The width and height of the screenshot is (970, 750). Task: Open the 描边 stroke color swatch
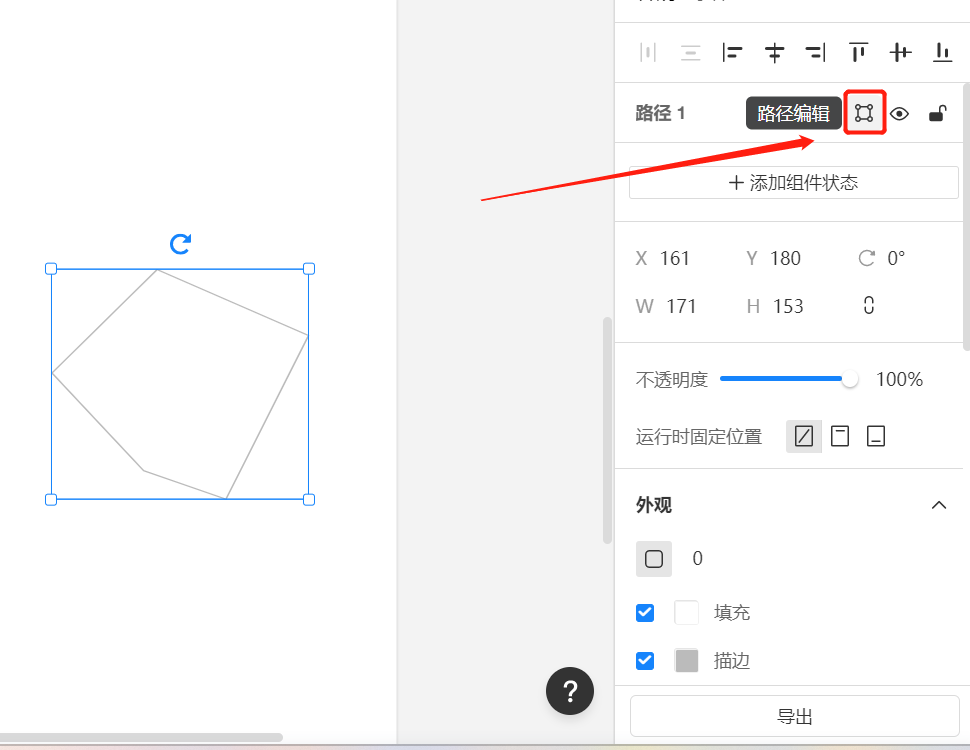coord(686,661)
